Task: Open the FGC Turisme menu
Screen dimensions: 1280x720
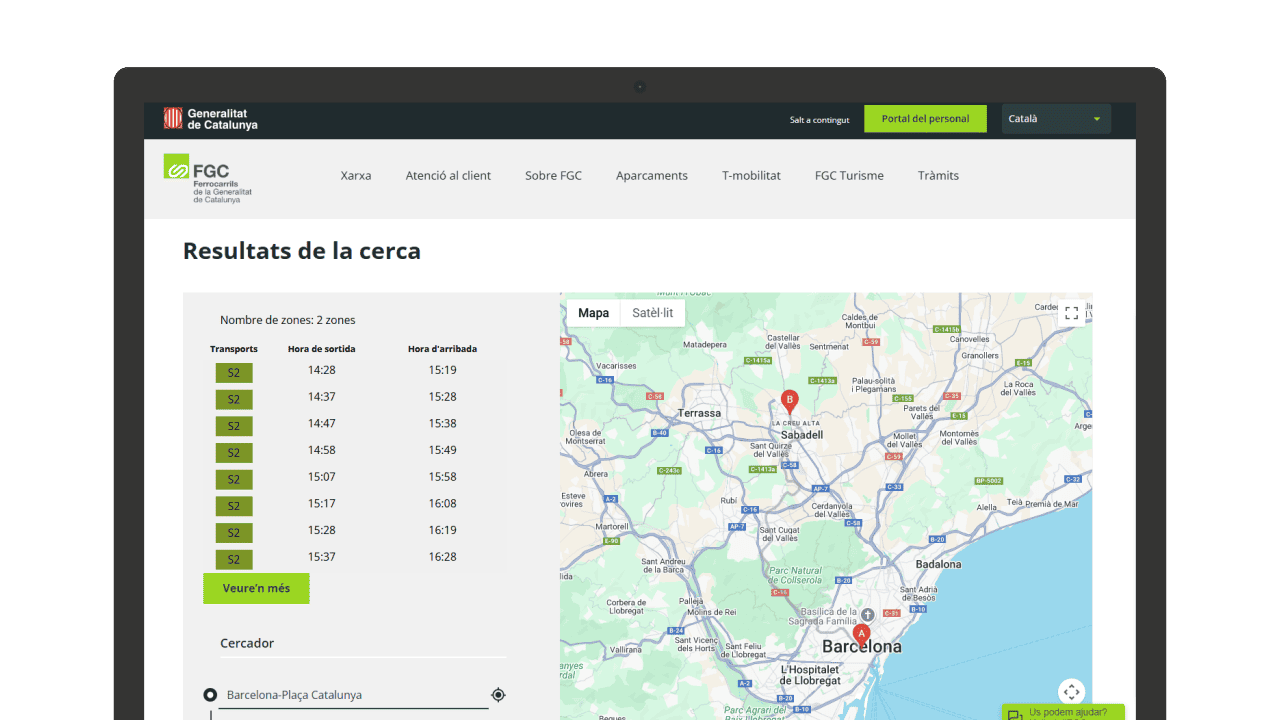Action: pyautogui.click(x=849, y=176)
